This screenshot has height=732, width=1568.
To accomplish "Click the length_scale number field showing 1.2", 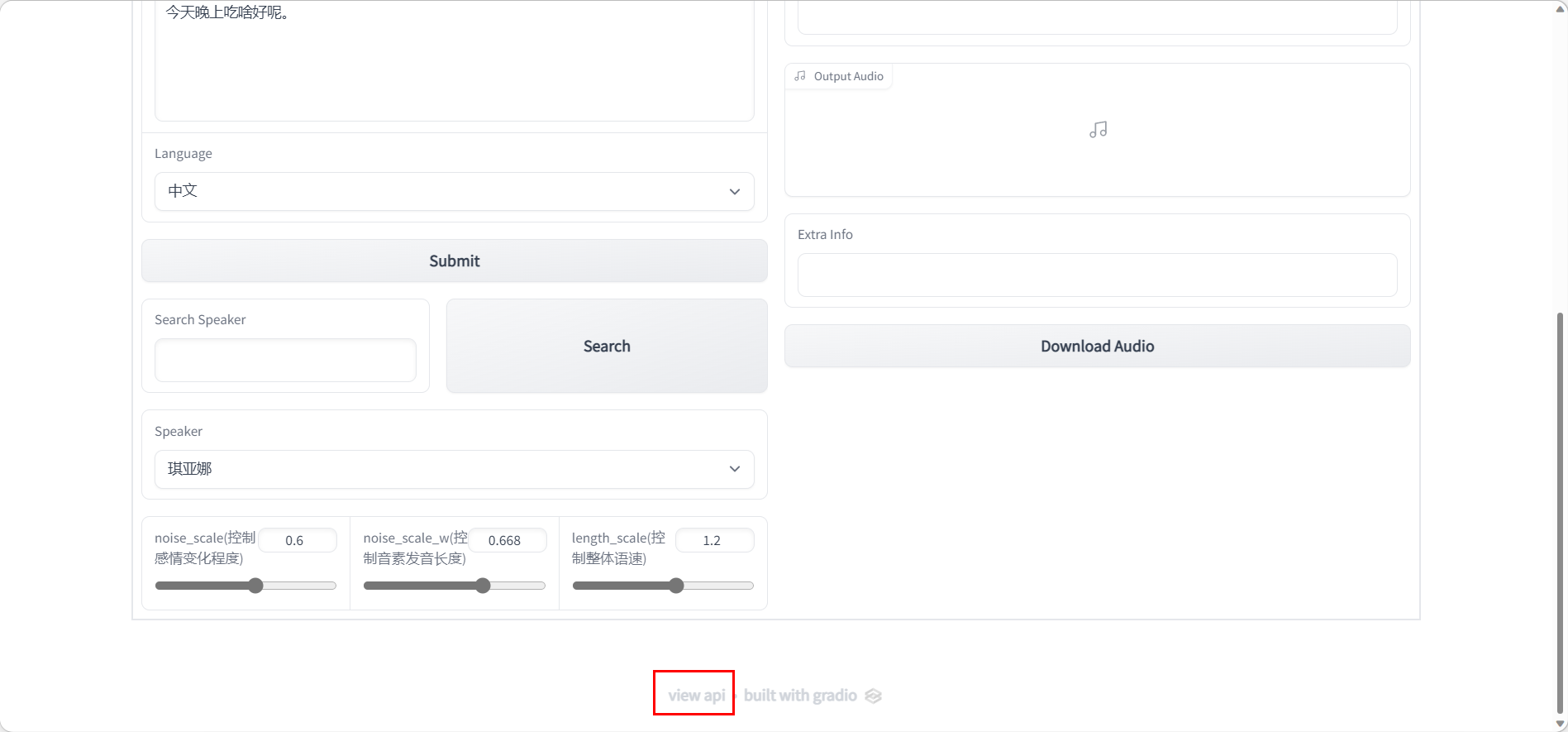I will [x=714, y=540].
